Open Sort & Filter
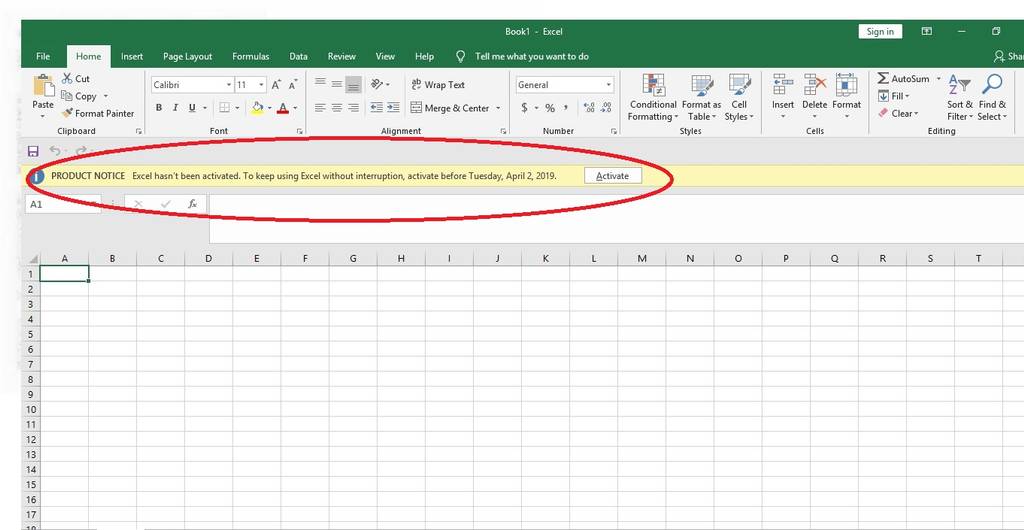The height and width of the screenshot is (530, 1024). 960,97
